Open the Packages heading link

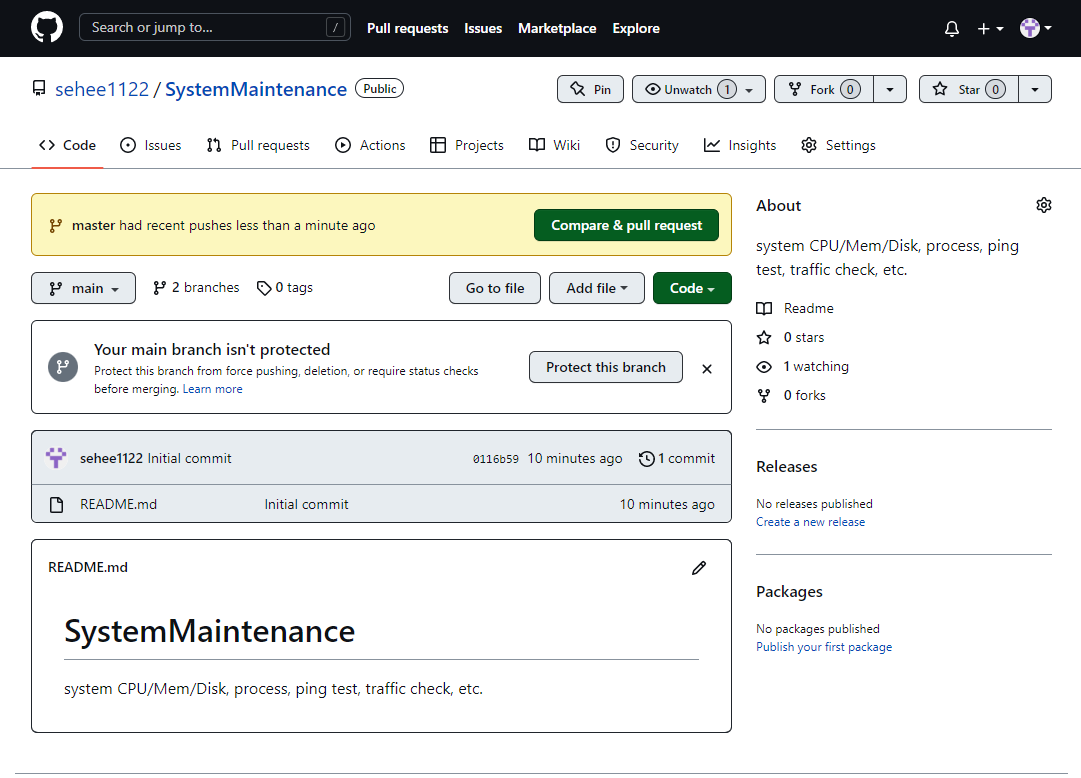click(x=789, y=592)
